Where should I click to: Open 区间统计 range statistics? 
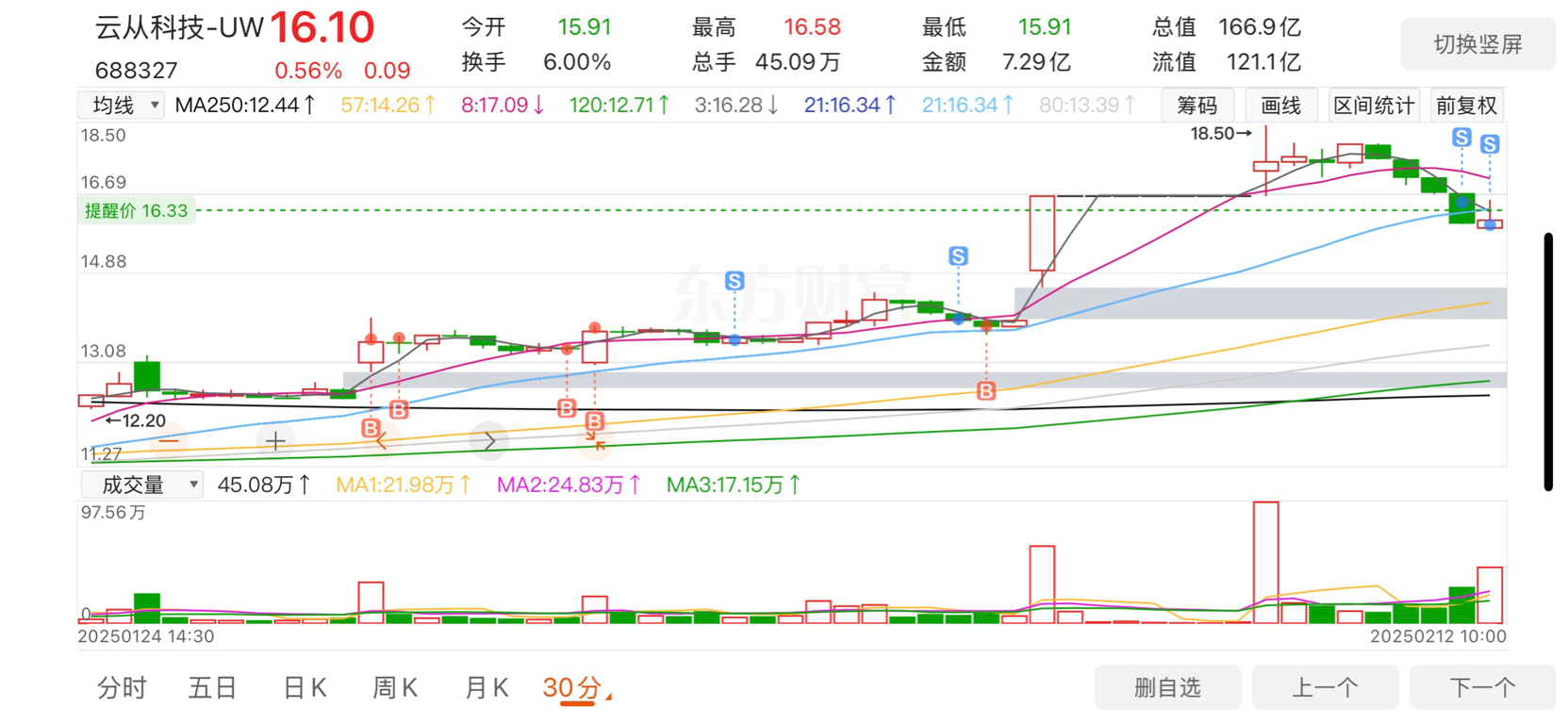click(x=1374, y=106)
